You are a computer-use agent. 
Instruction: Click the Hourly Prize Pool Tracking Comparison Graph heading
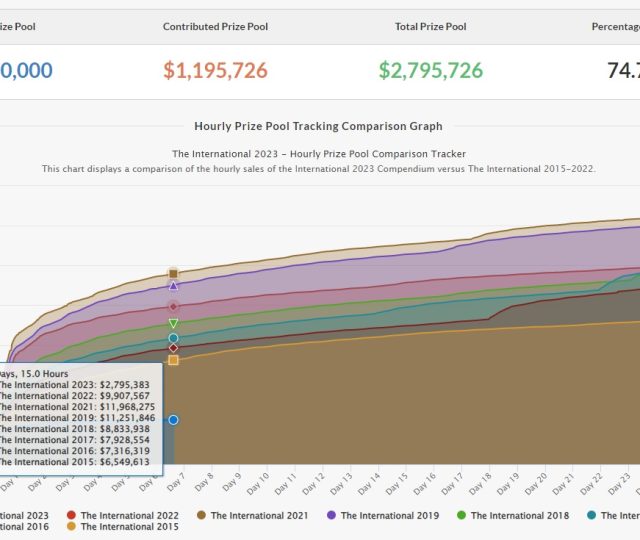(x=318, y=126)
